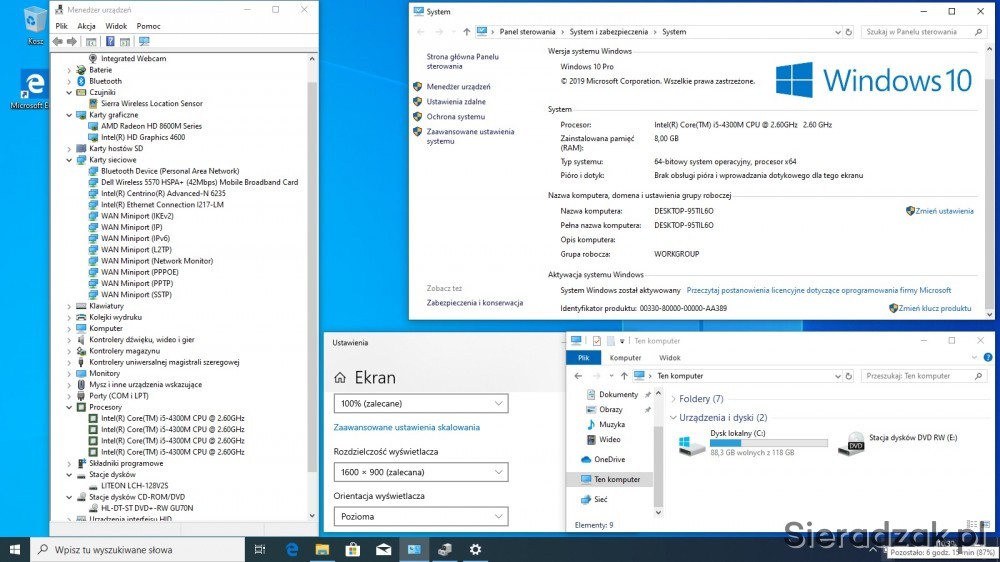The height and width of the screenshot is (562, 1000).
Task: Expand the Baterie tree node
Action: pyautogui.click(x=69, y=70)
